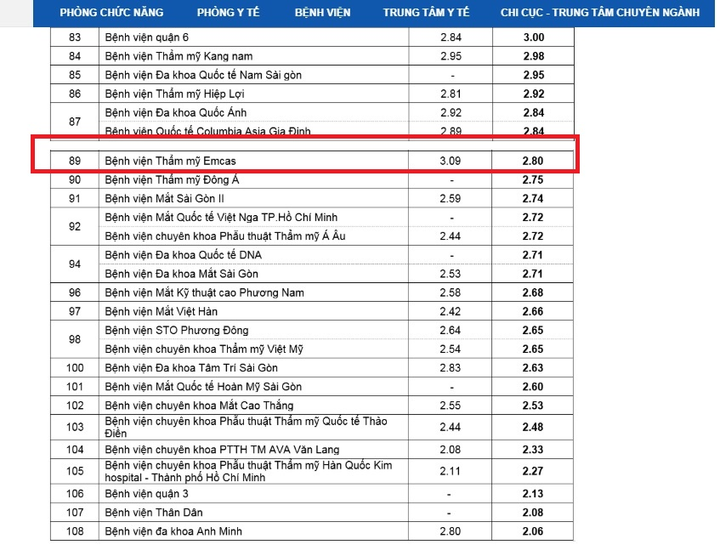Click the Bệnh viện quận 3 name

[x=147, y=494]
